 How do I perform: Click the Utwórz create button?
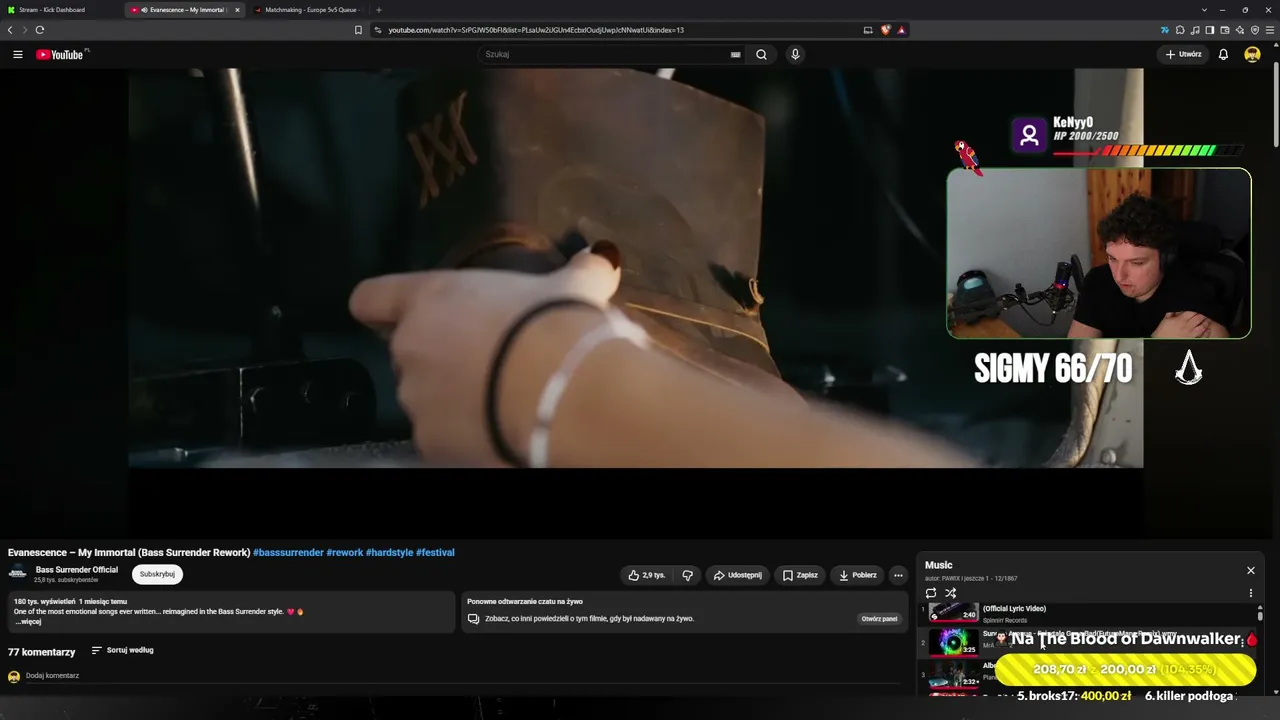pyautogui.click(x=1183, y=55)
